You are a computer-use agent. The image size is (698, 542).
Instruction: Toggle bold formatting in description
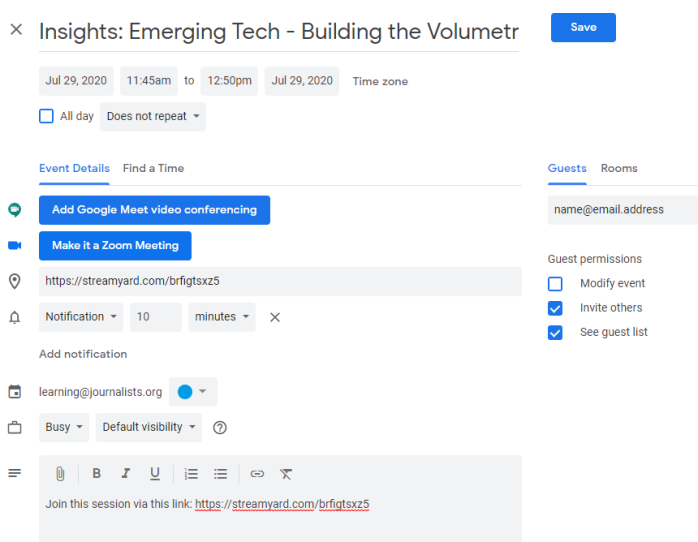(x=97, y=474)
